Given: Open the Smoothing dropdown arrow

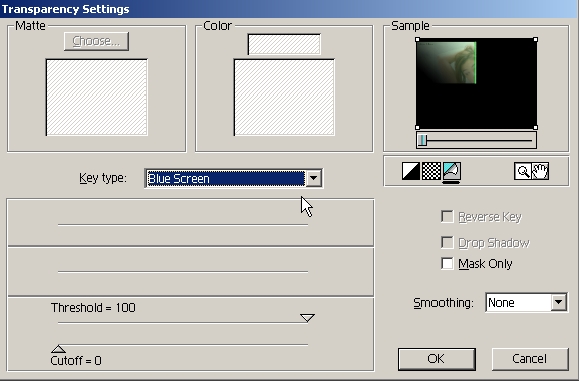Looking at the screenshot, I should pos(559,302).
